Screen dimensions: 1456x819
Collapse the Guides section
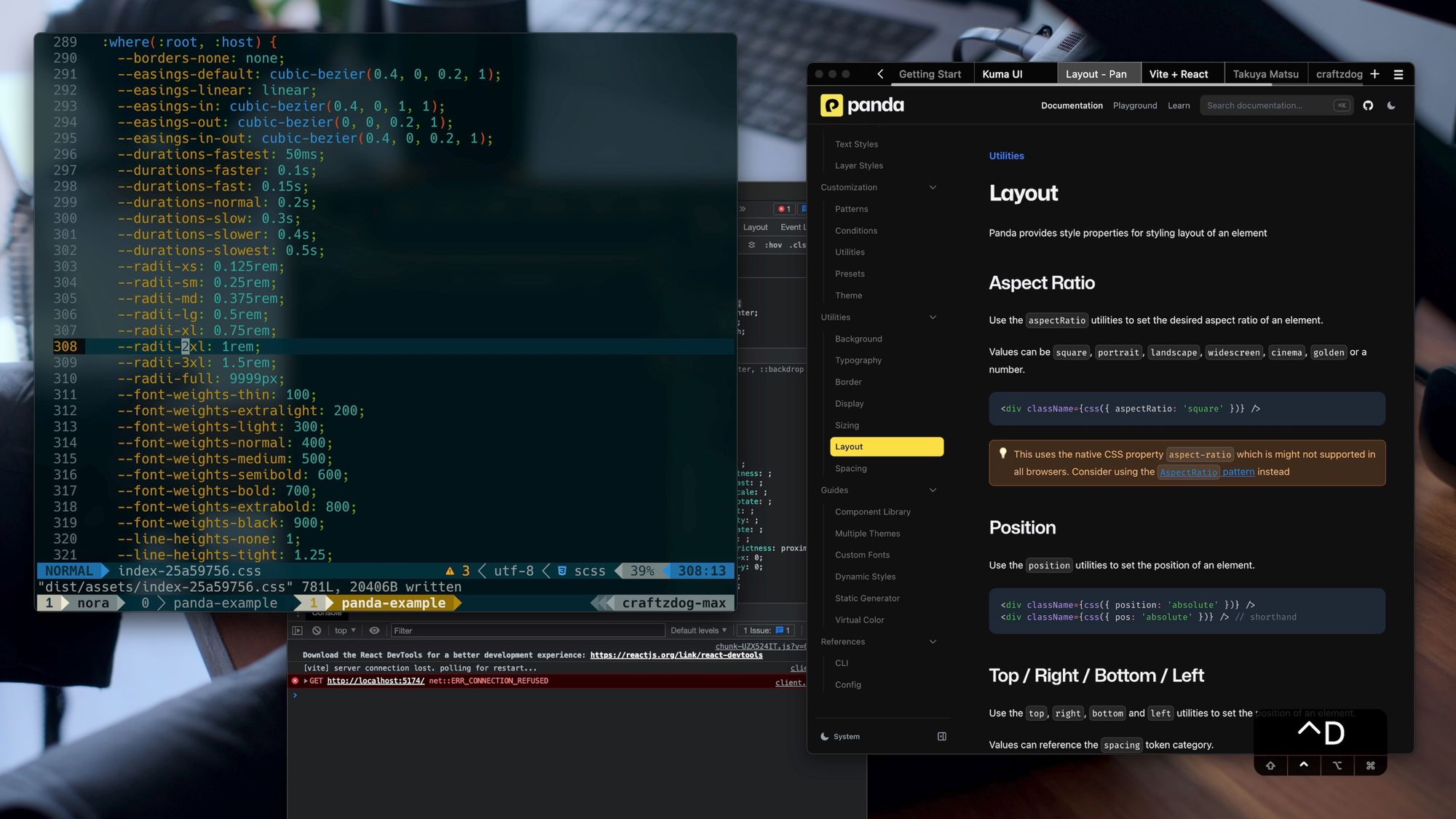coord(933,490)
